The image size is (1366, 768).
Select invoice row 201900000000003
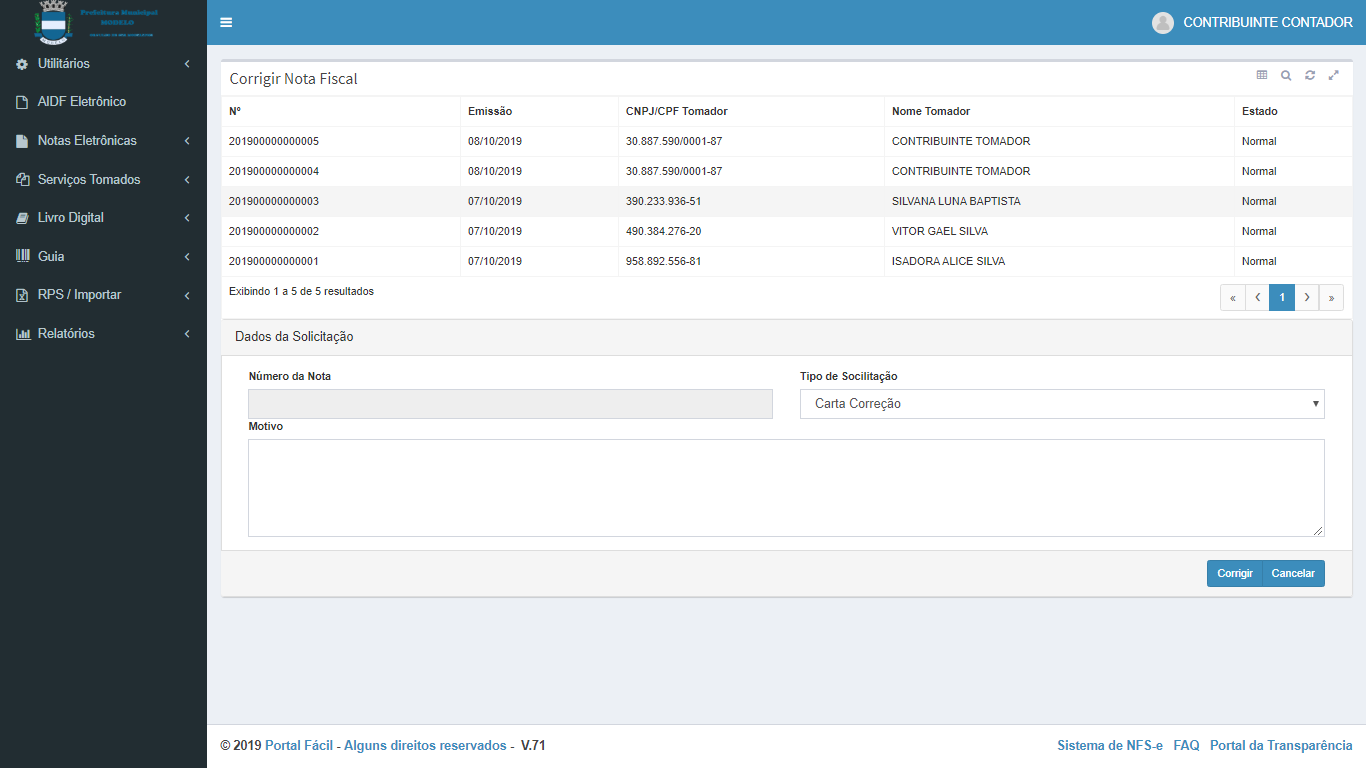[274, 202]
